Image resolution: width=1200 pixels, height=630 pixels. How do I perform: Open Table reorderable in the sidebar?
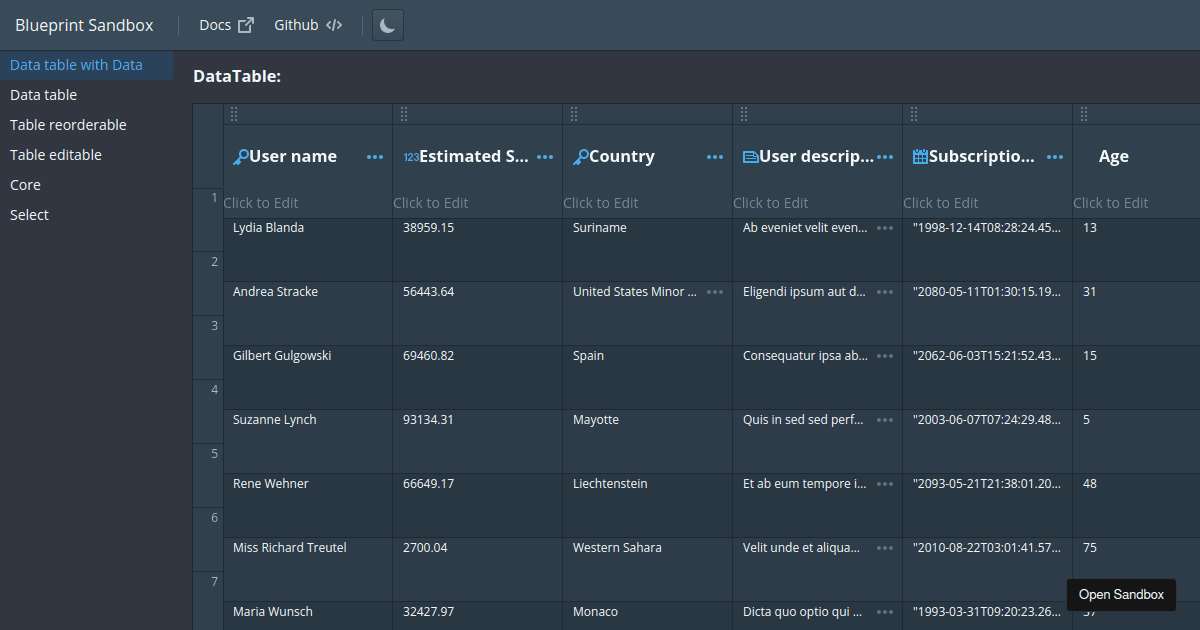tap(86, 125)
